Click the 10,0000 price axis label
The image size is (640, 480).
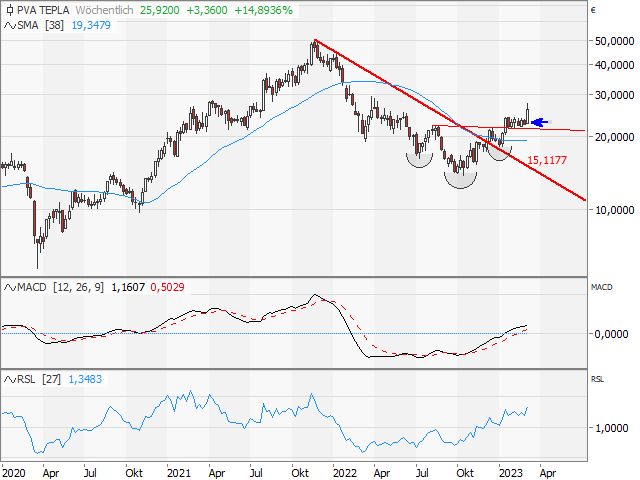coord(615,210)
